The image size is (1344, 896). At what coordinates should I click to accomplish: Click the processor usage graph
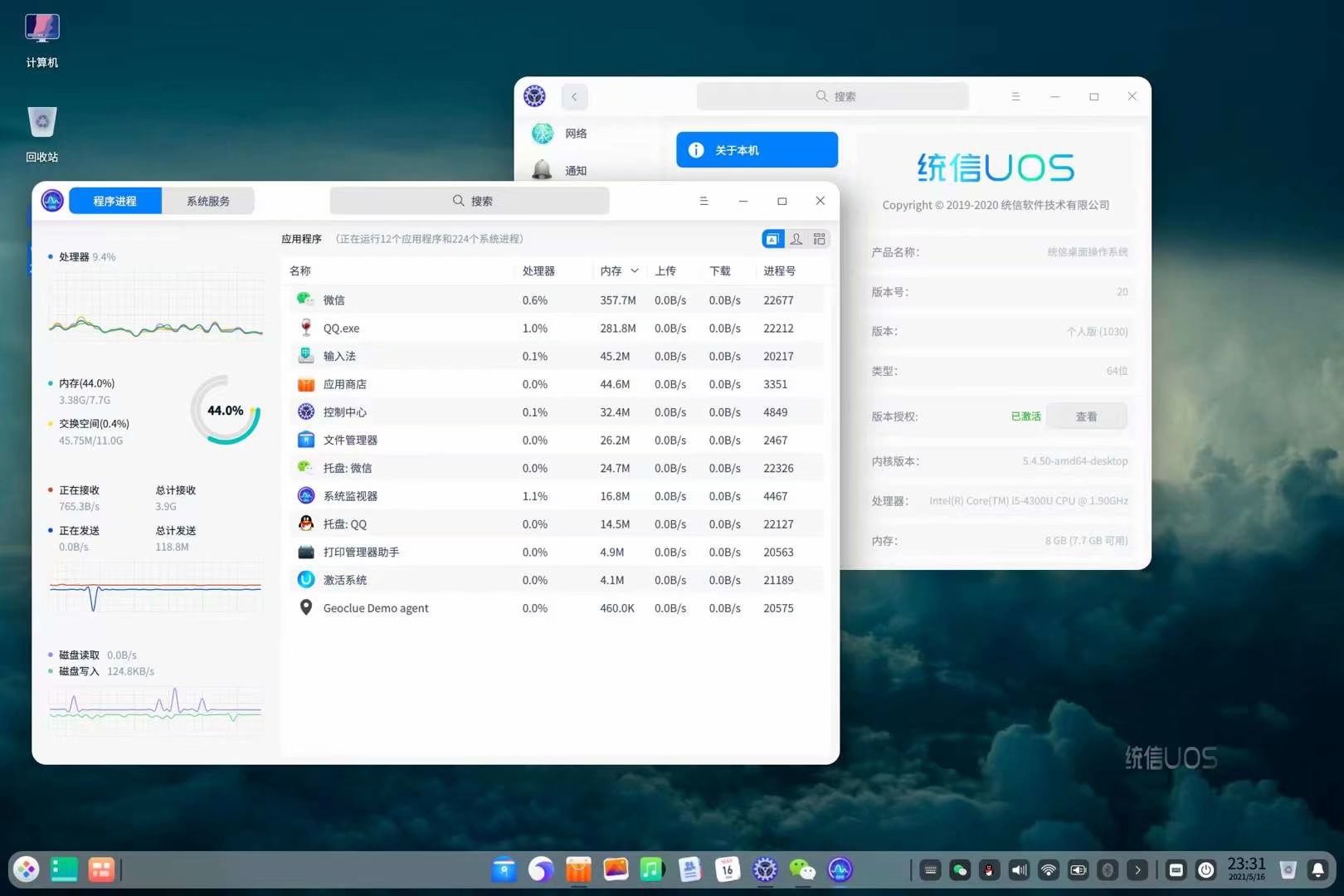tap(156, 307)
